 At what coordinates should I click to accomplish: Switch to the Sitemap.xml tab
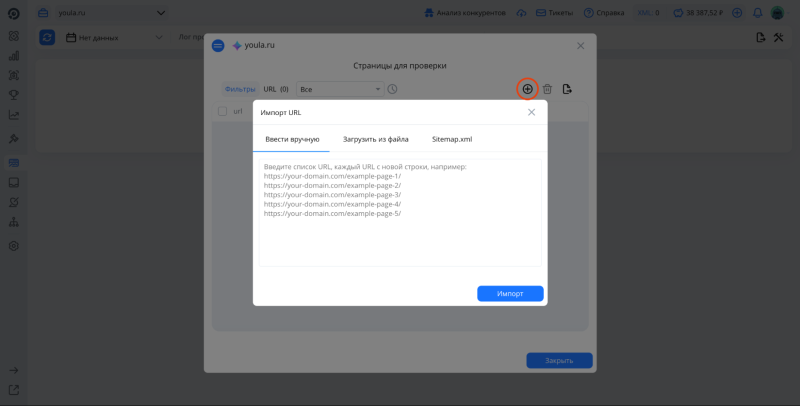(452, 139)
